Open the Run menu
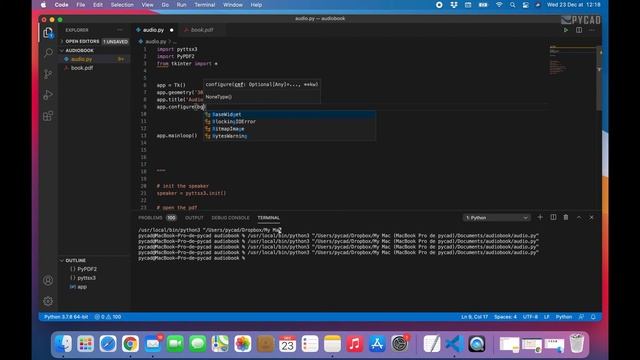This screenshot has width=640, height=360. tap(182, 5)
